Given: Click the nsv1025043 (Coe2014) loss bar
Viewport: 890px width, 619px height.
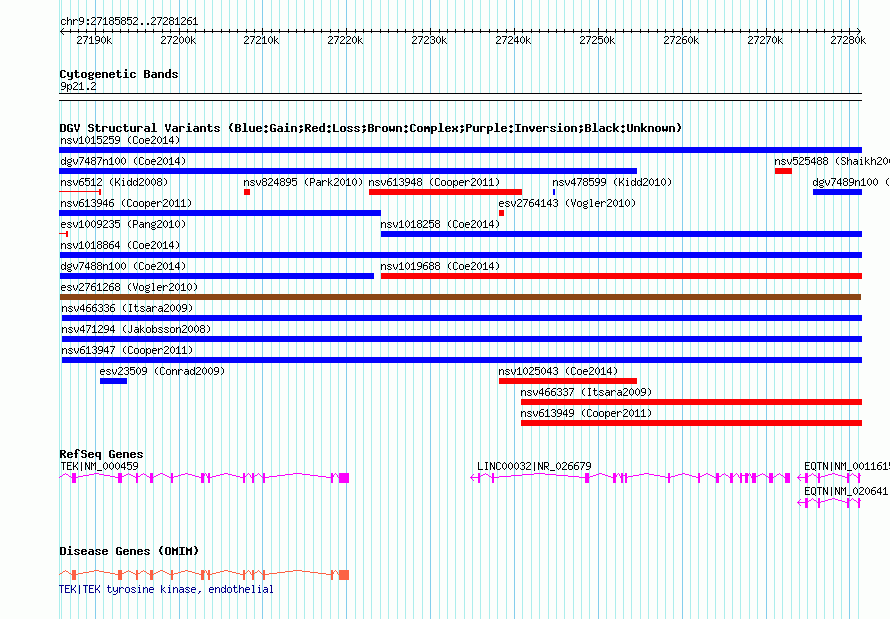Looking at the screenshot, I should [568, 381].
